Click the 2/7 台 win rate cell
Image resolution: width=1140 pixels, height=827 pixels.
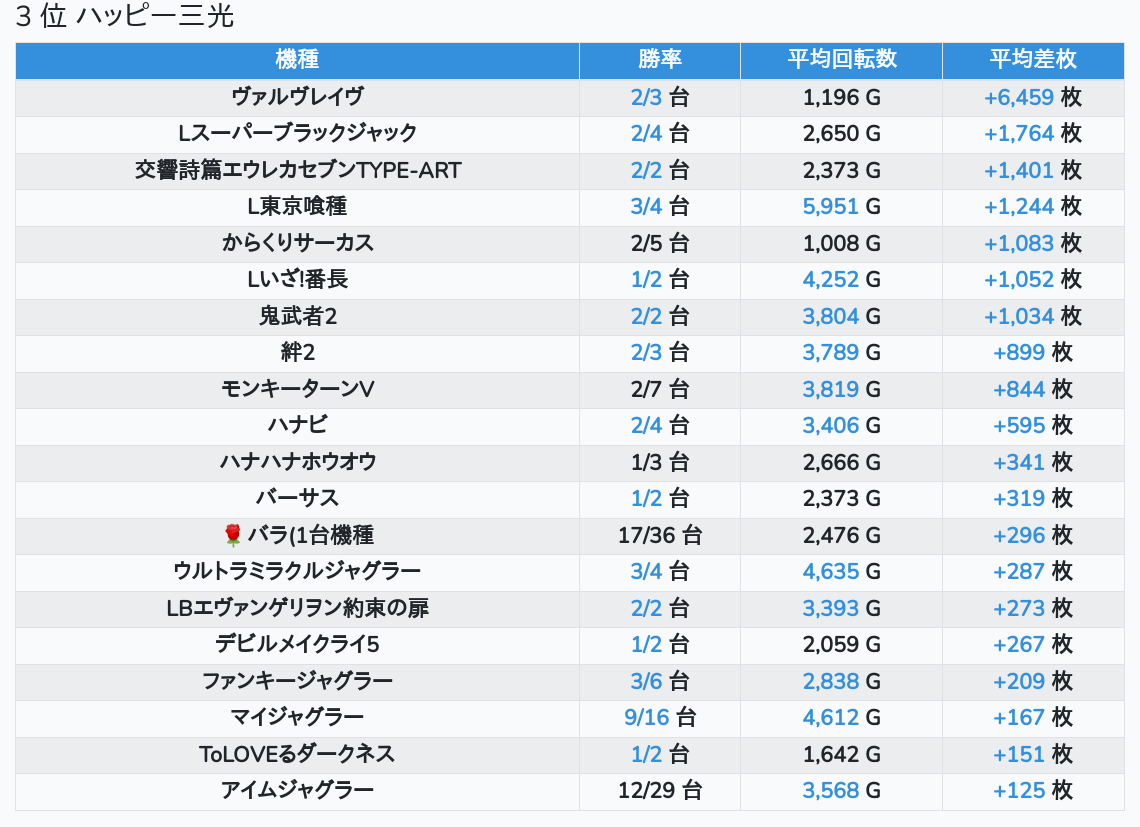tap(660, 389)
